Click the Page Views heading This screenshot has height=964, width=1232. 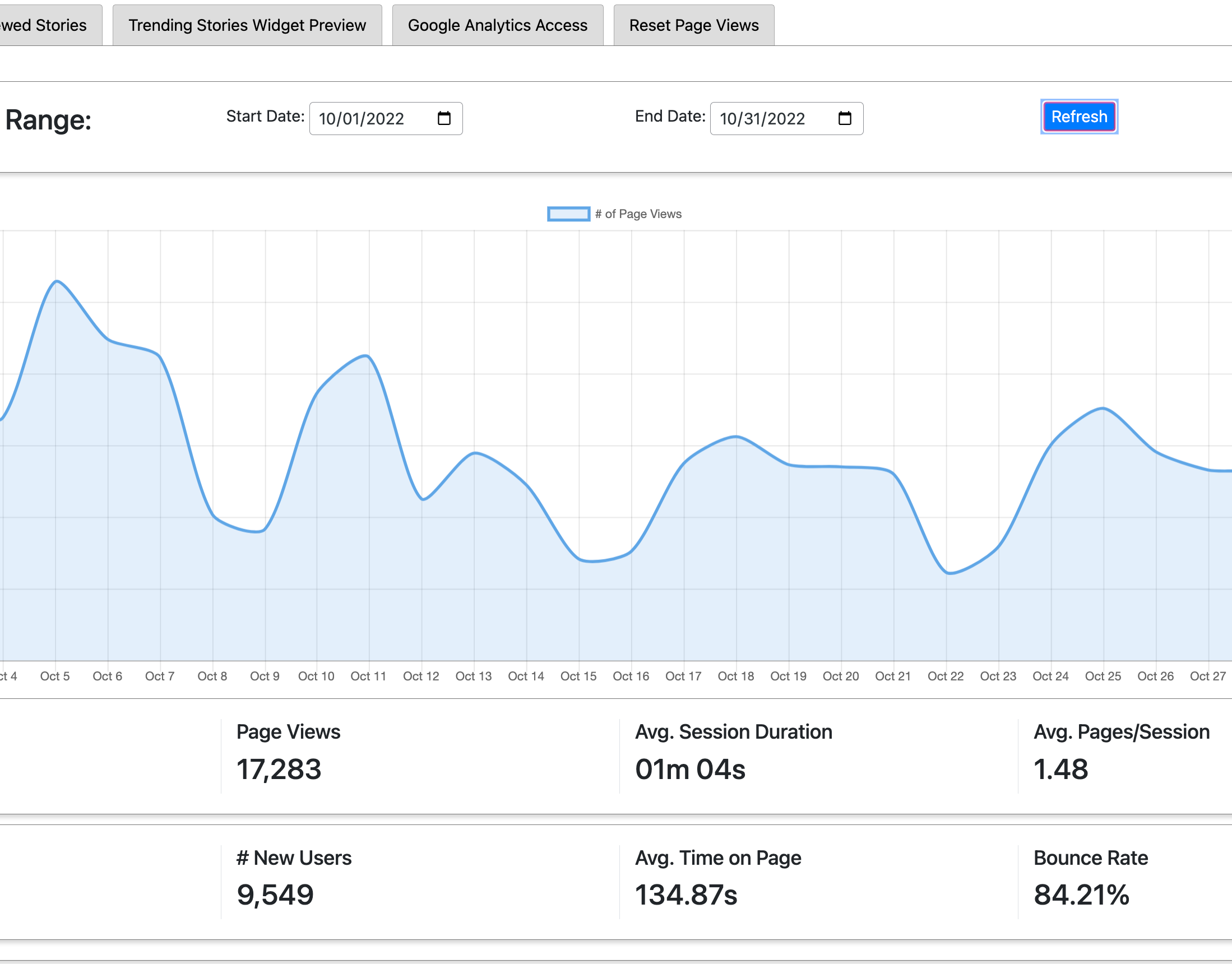point(289,731)
